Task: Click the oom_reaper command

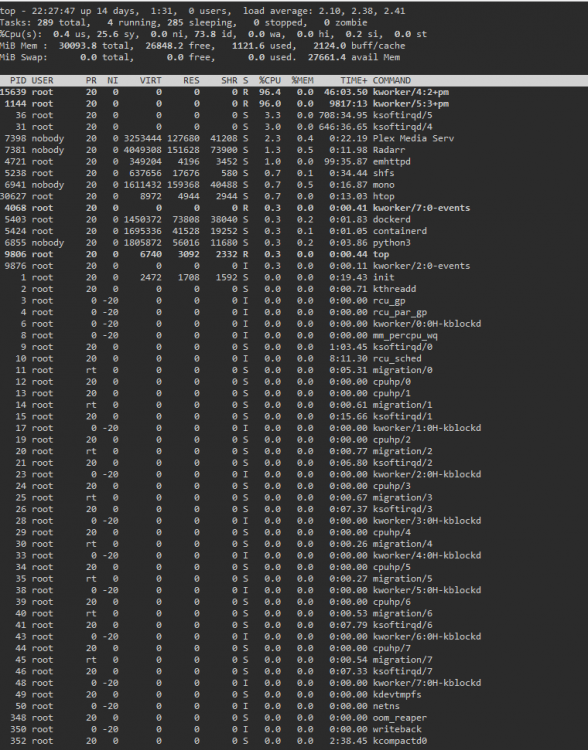Action: pyautogui.click(x=400, y=717)
